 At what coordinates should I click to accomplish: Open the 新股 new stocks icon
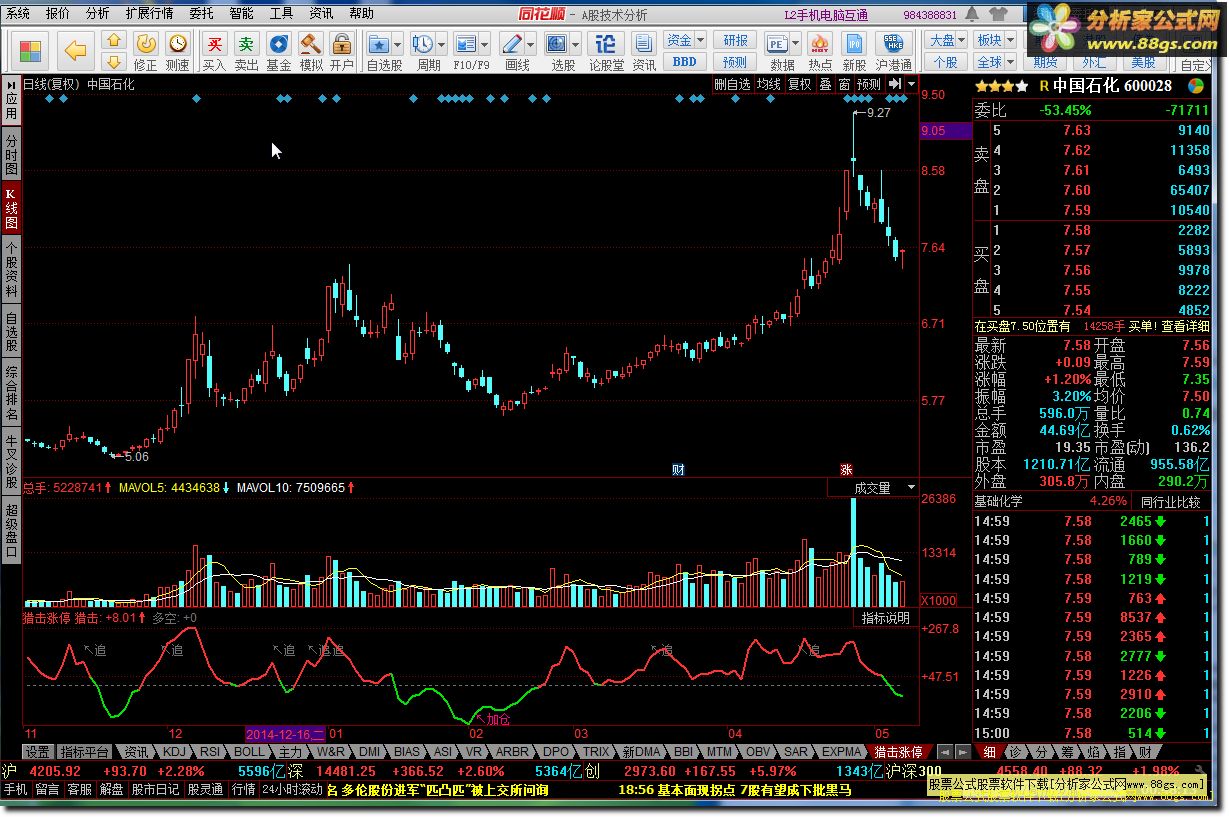(x=854, y=51)
